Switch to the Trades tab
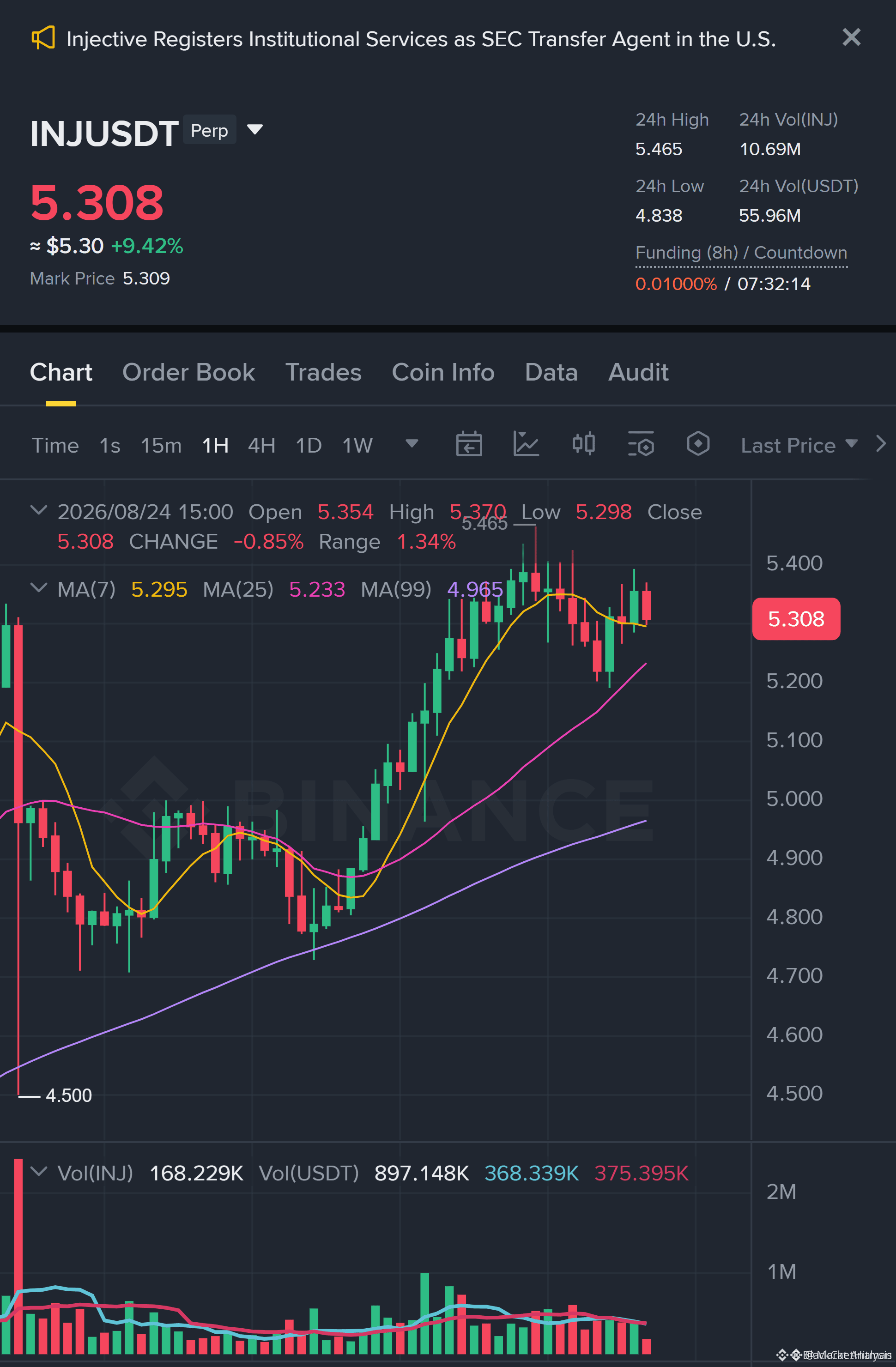 pyautogui.click(x=323, y=372)
